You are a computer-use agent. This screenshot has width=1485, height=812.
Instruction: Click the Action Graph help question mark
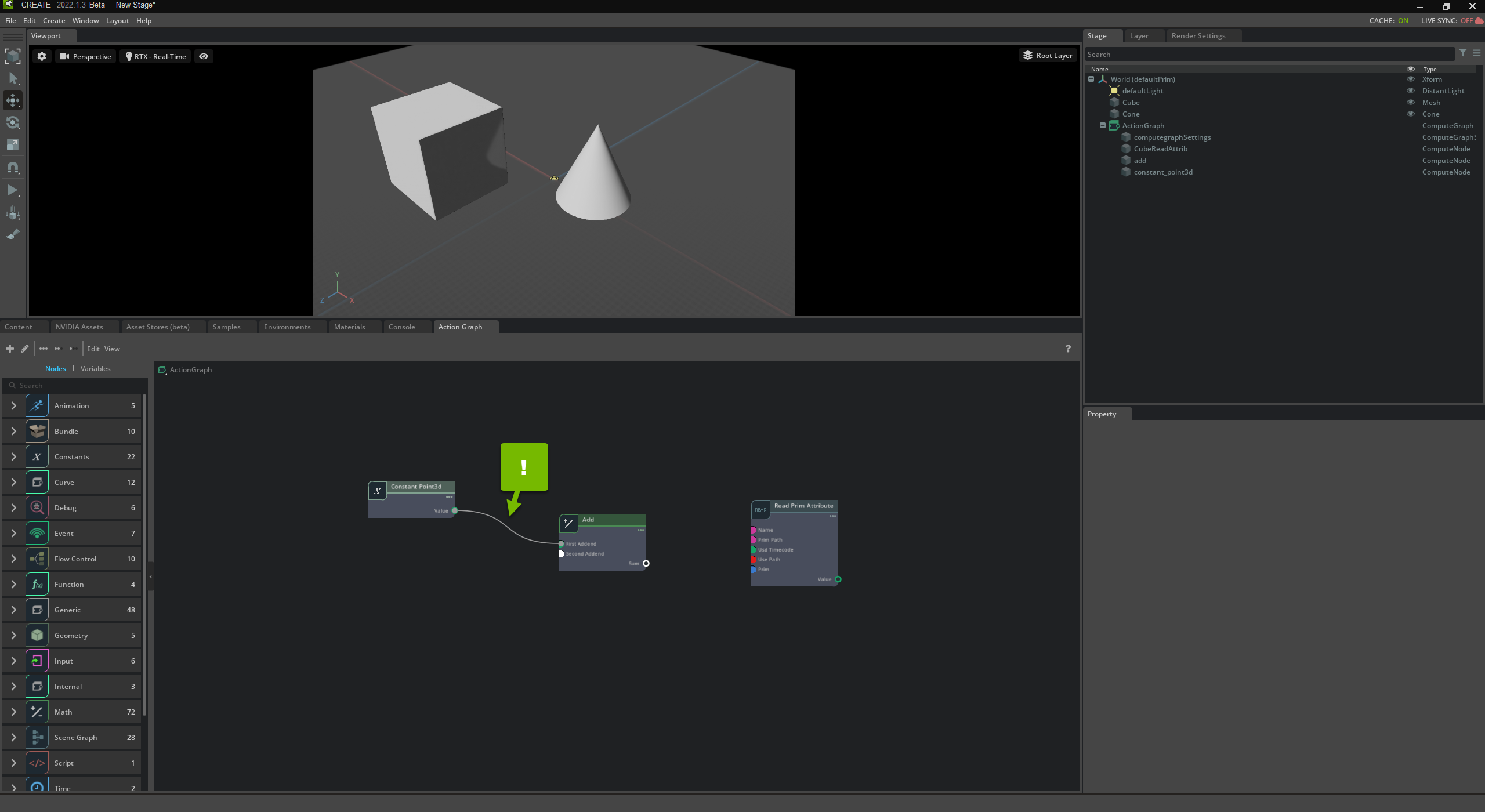point(1068,349)
